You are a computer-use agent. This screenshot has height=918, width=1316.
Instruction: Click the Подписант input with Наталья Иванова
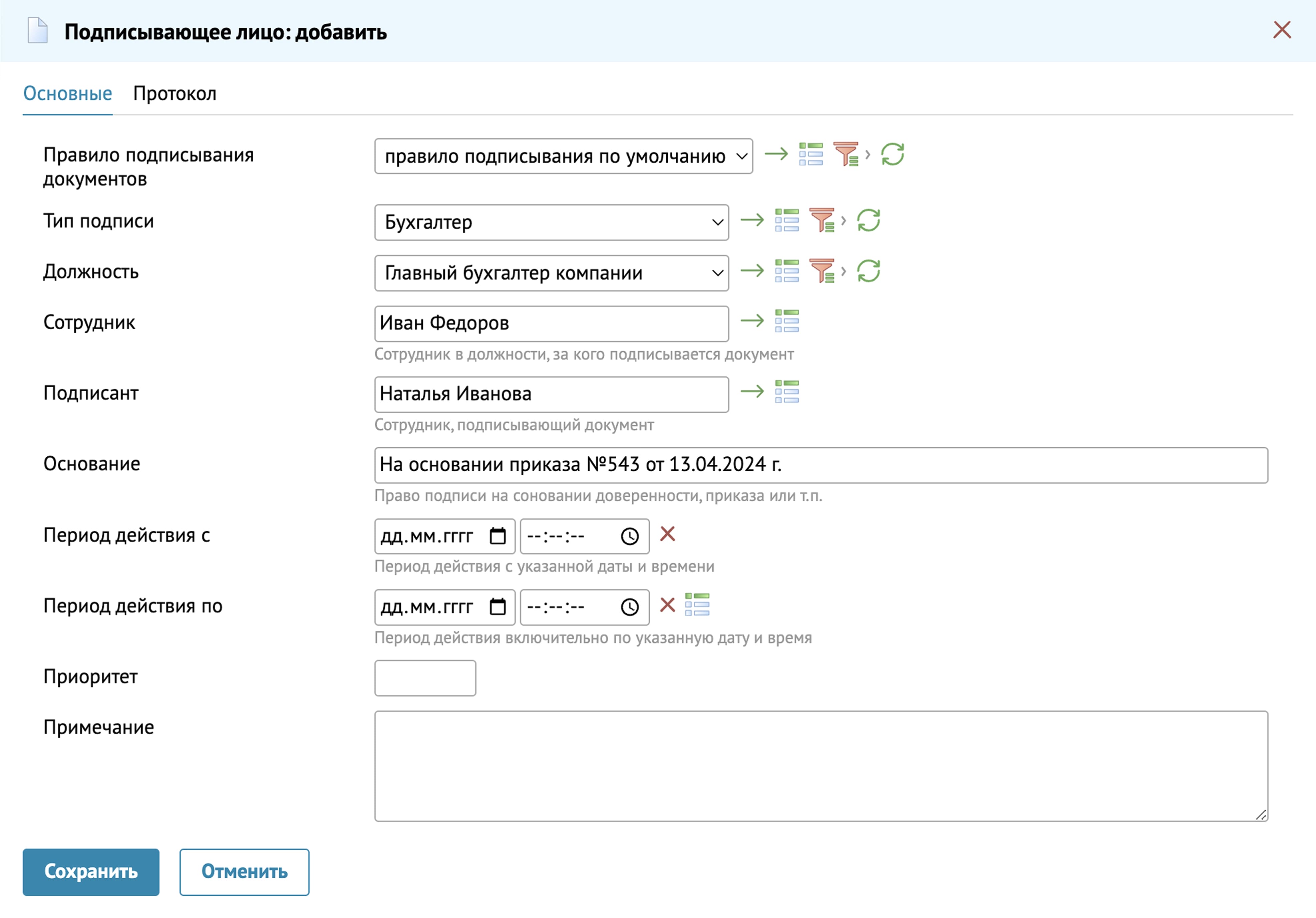(551, 394)
